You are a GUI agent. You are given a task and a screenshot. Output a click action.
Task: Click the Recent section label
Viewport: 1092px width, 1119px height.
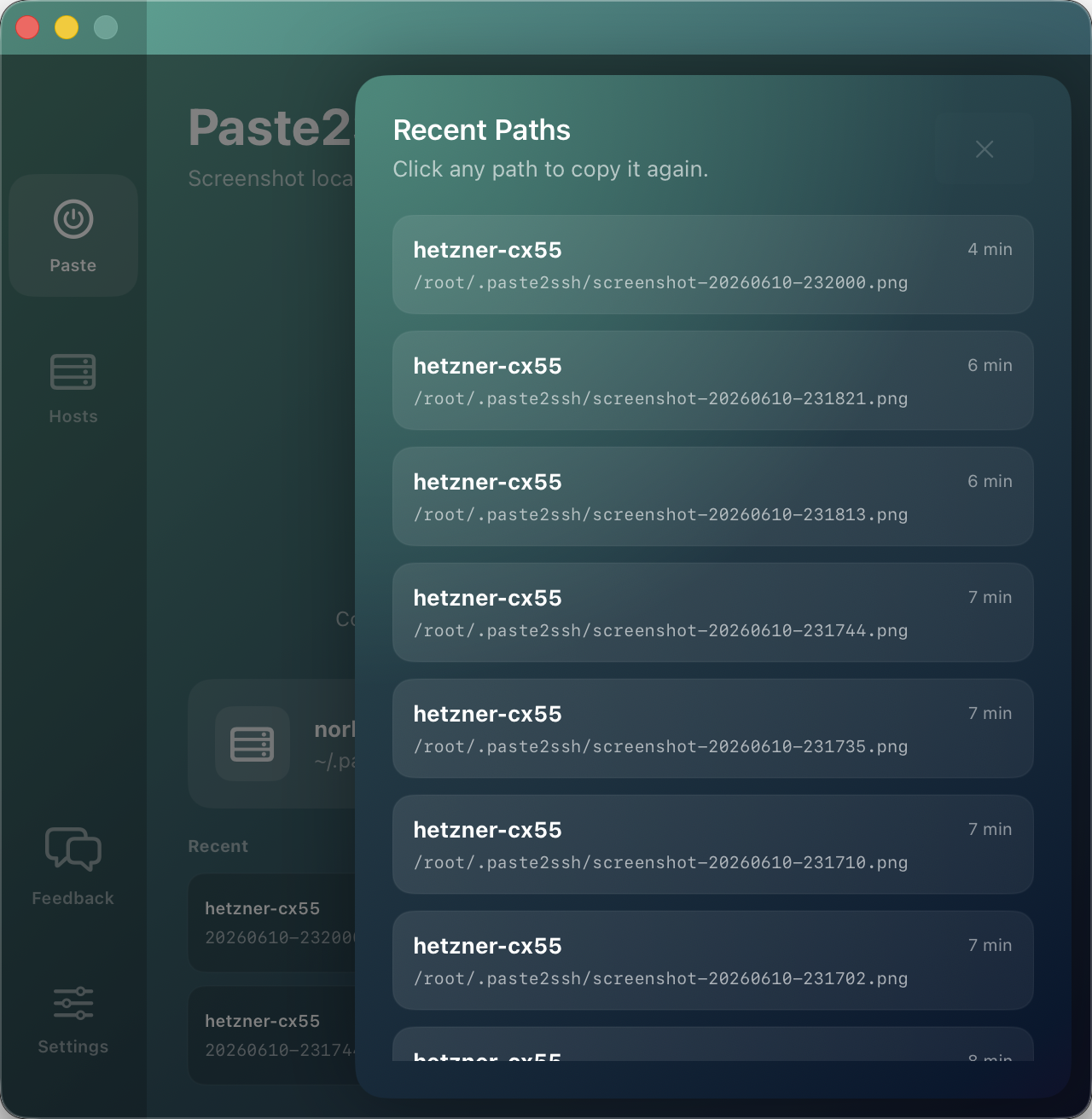(218, 846)
